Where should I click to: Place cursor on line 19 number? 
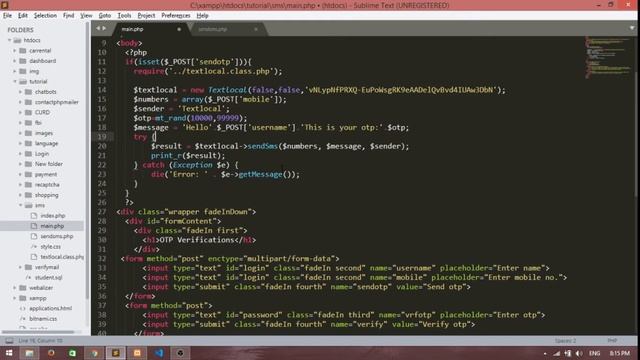click(x=102, y=137)
